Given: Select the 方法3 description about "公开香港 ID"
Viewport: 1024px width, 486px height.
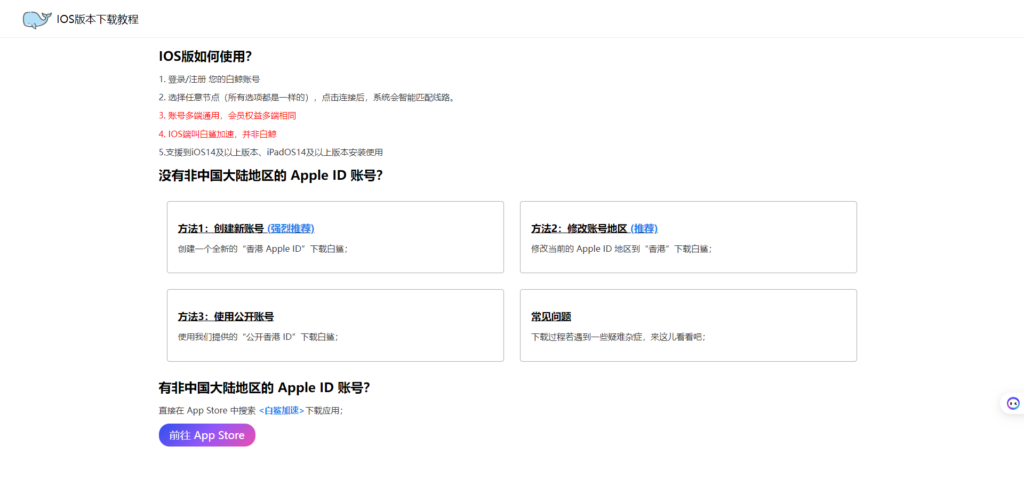Looking at the screenshot, I should (257, 337).
